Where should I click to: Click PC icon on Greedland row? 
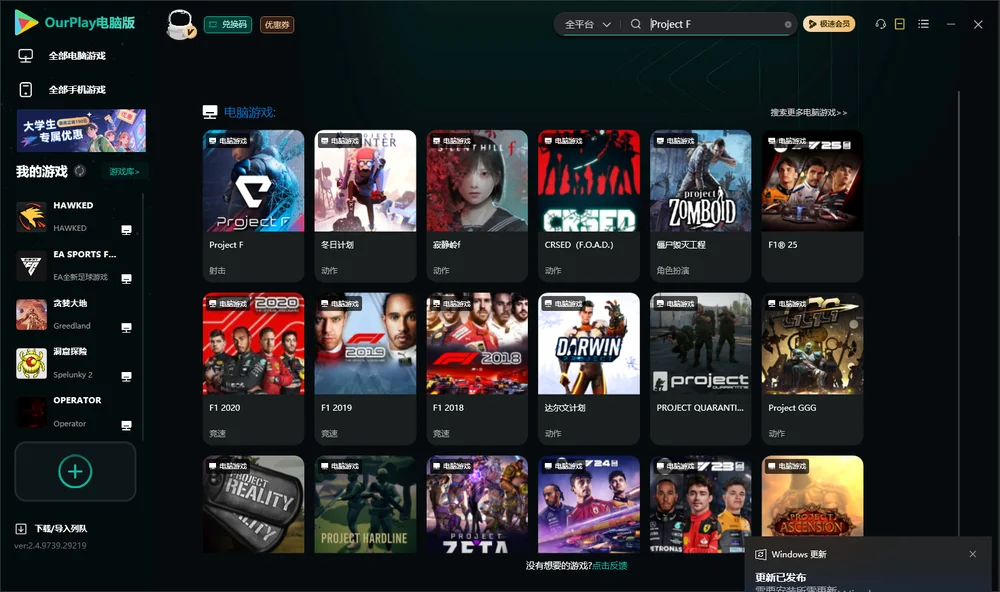126,328
